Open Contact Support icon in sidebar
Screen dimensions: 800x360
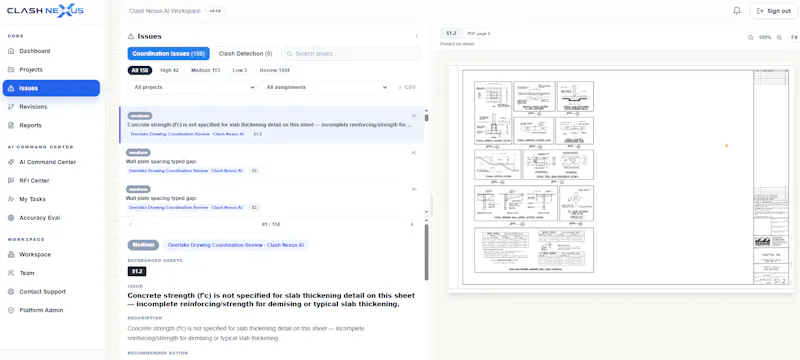11,292
